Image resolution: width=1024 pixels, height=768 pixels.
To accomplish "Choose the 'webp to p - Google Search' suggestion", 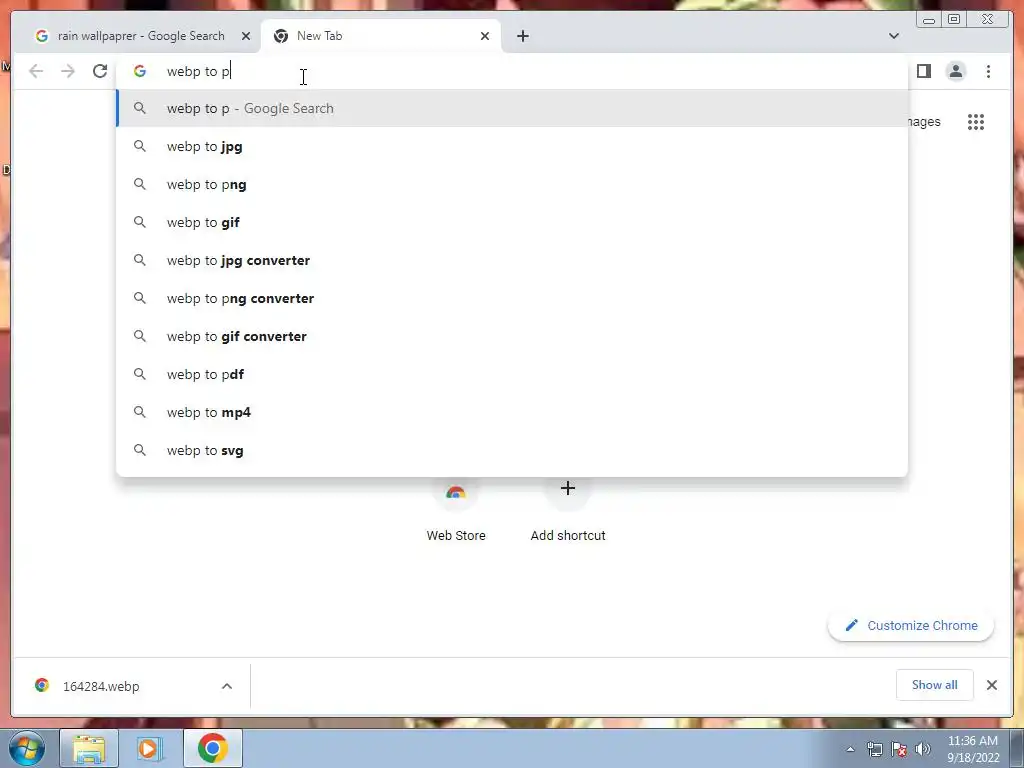I will (512, 108).
